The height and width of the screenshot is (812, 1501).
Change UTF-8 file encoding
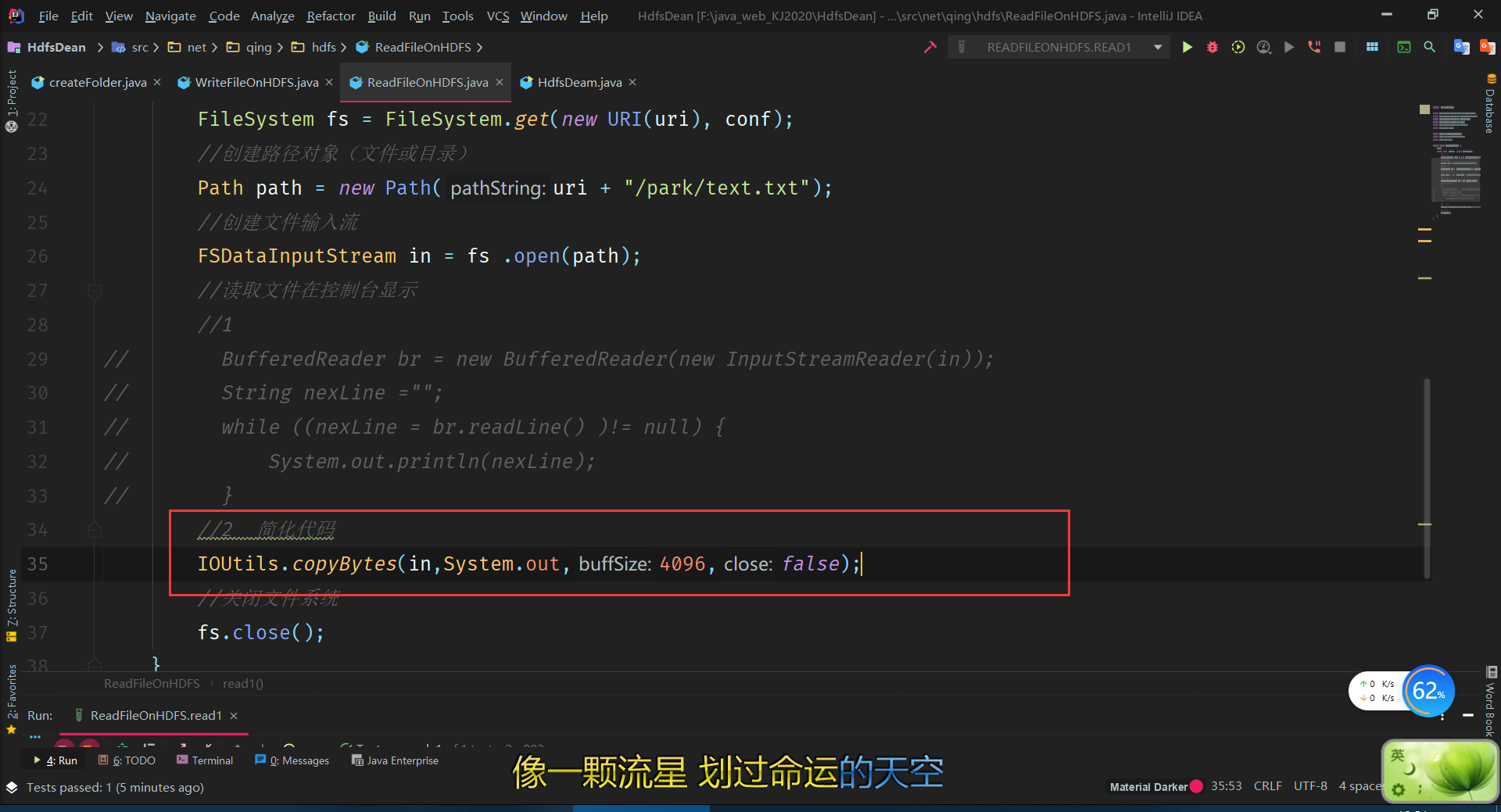1310,786
